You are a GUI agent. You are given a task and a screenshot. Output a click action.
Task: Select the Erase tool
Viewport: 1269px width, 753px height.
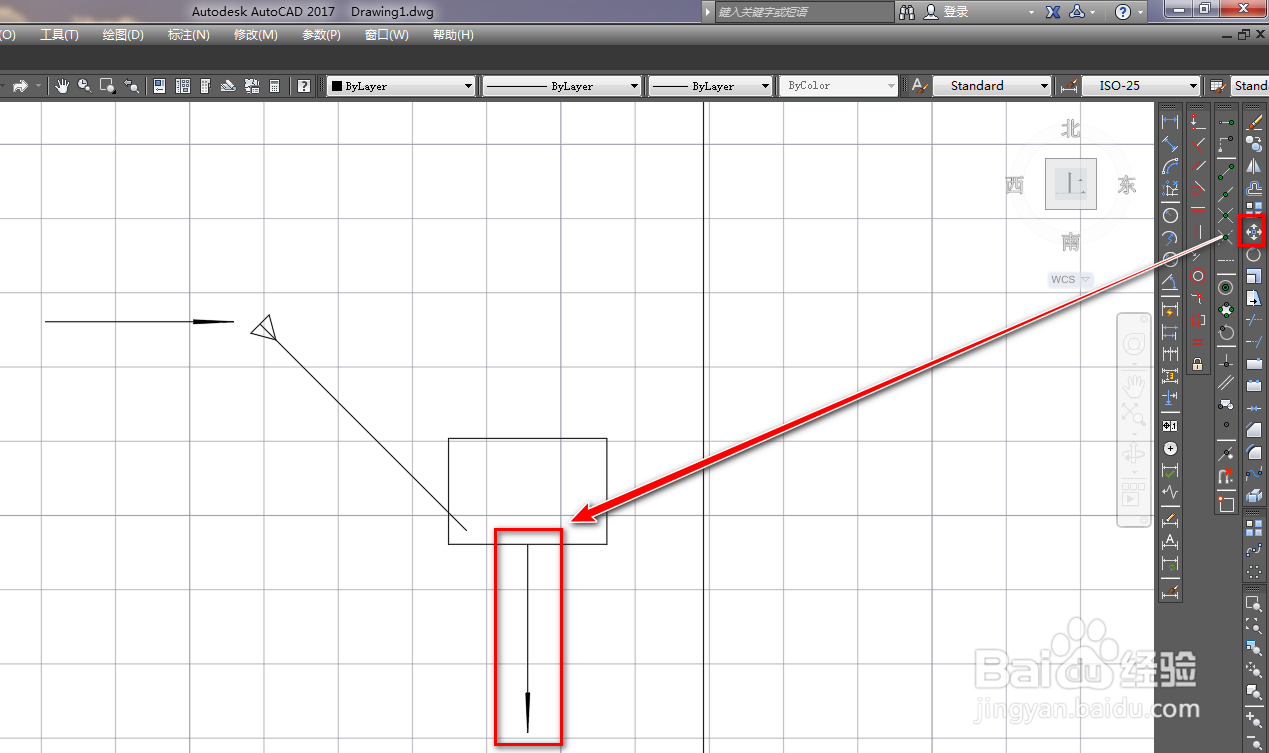[x=1253, y=120]
